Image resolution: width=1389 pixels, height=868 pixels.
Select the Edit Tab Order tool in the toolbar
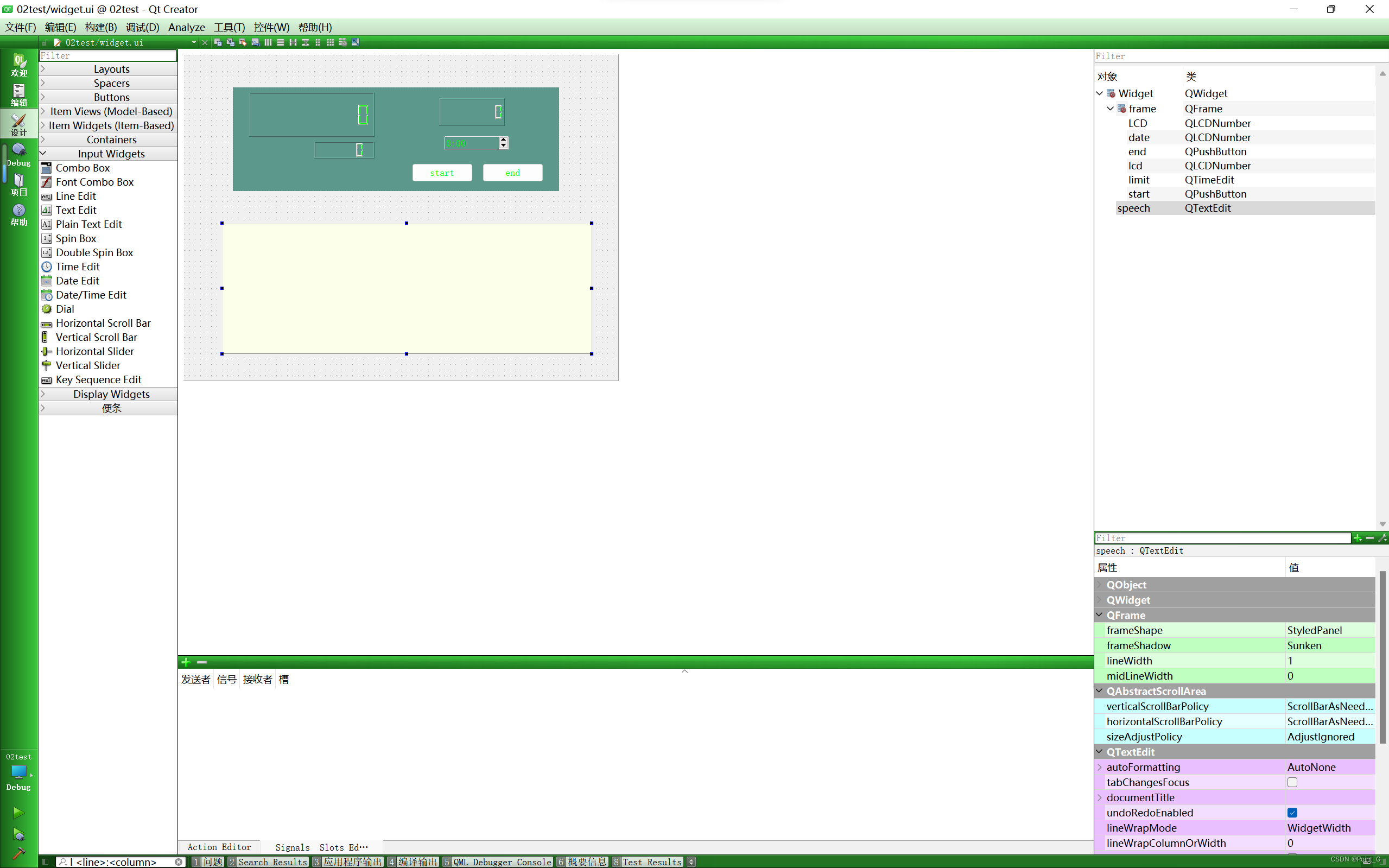(x=256, y=42)
